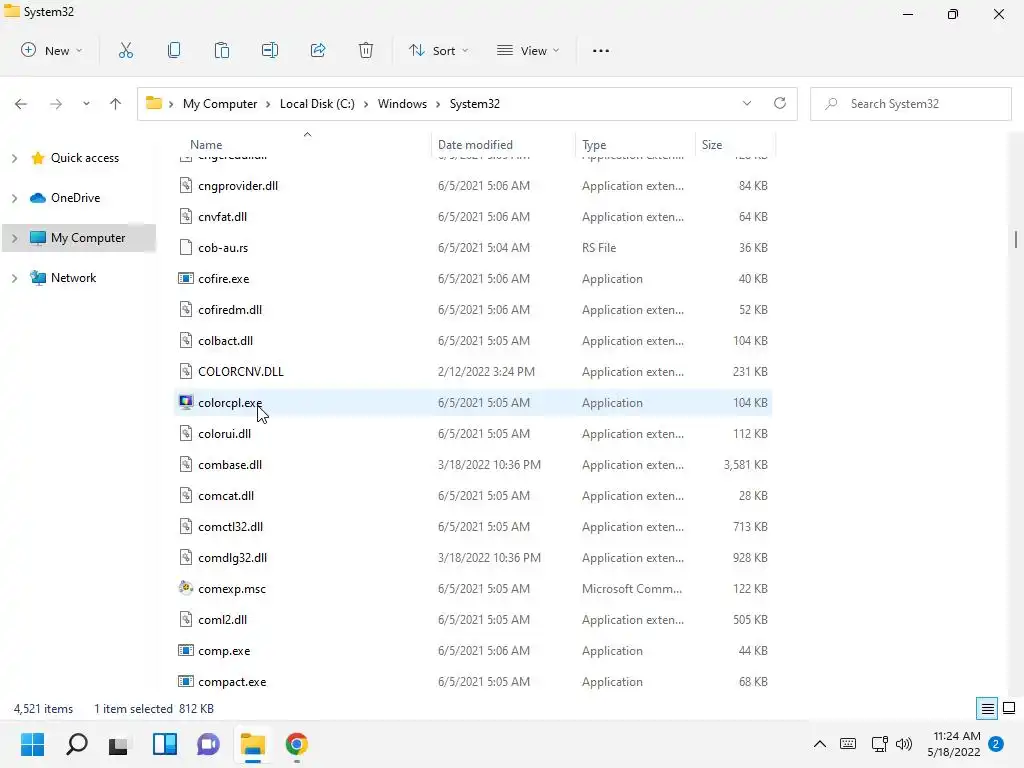Viewport: 1024px width, 768px height.
Task: Open Google Chrome from taskbar
Action: [296, 744]
